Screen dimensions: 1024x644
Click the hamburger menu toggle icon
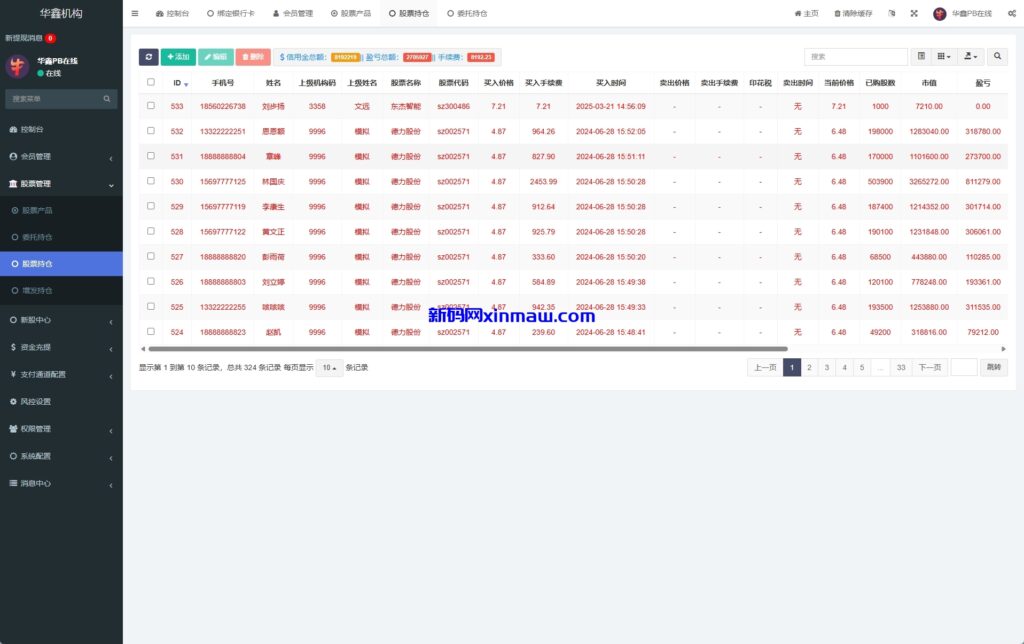pos(135,14)
